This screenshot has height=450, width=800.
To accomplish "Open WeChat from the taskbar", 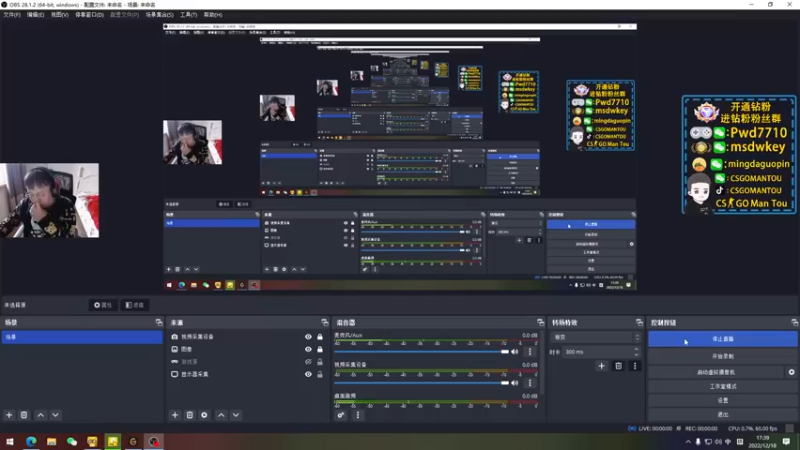I will (x=72, y=441).
